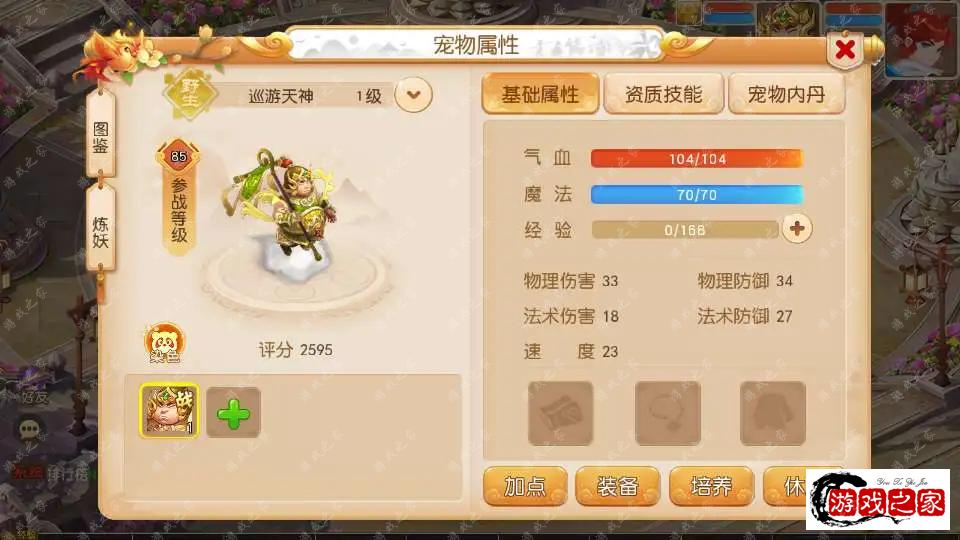Open the 图鉴 side tab
960x540 pixels.
coord(100,136)
